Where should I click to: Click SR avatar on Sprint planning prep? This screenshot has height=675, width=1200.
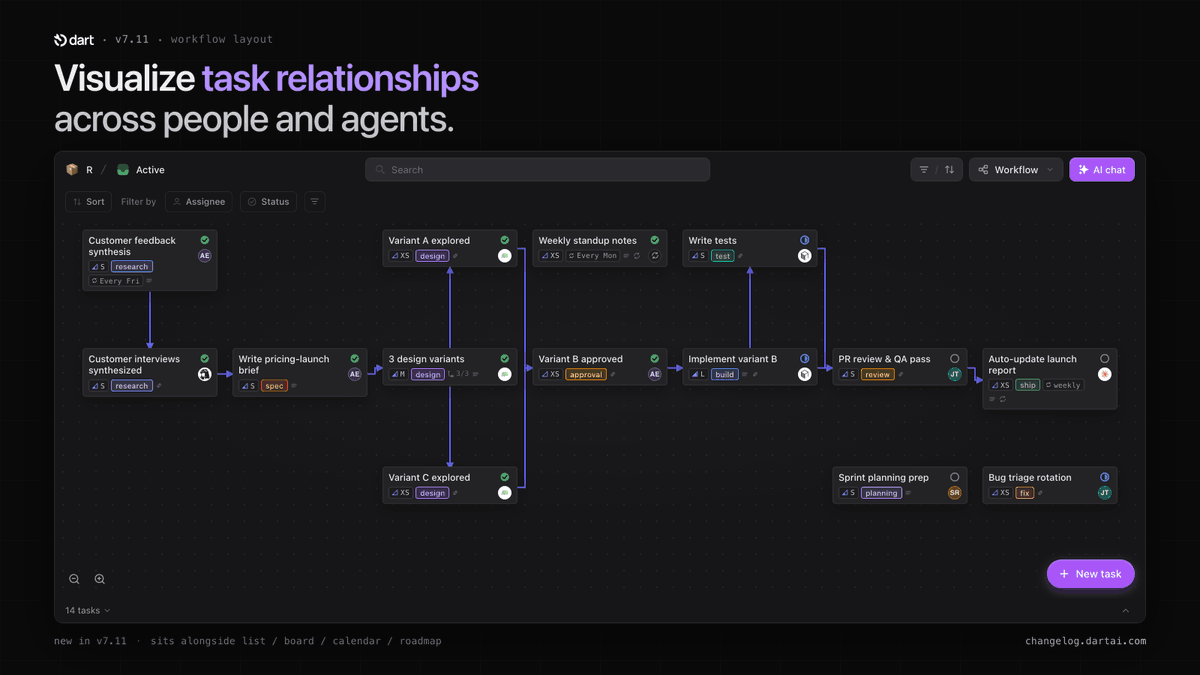(955, 493)
